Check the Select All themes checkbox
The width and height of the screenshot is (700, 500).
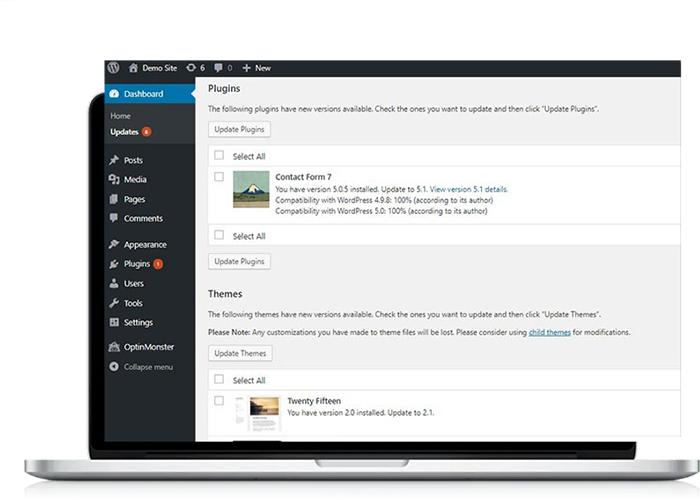pyautogui.click(x=219, y=379)
